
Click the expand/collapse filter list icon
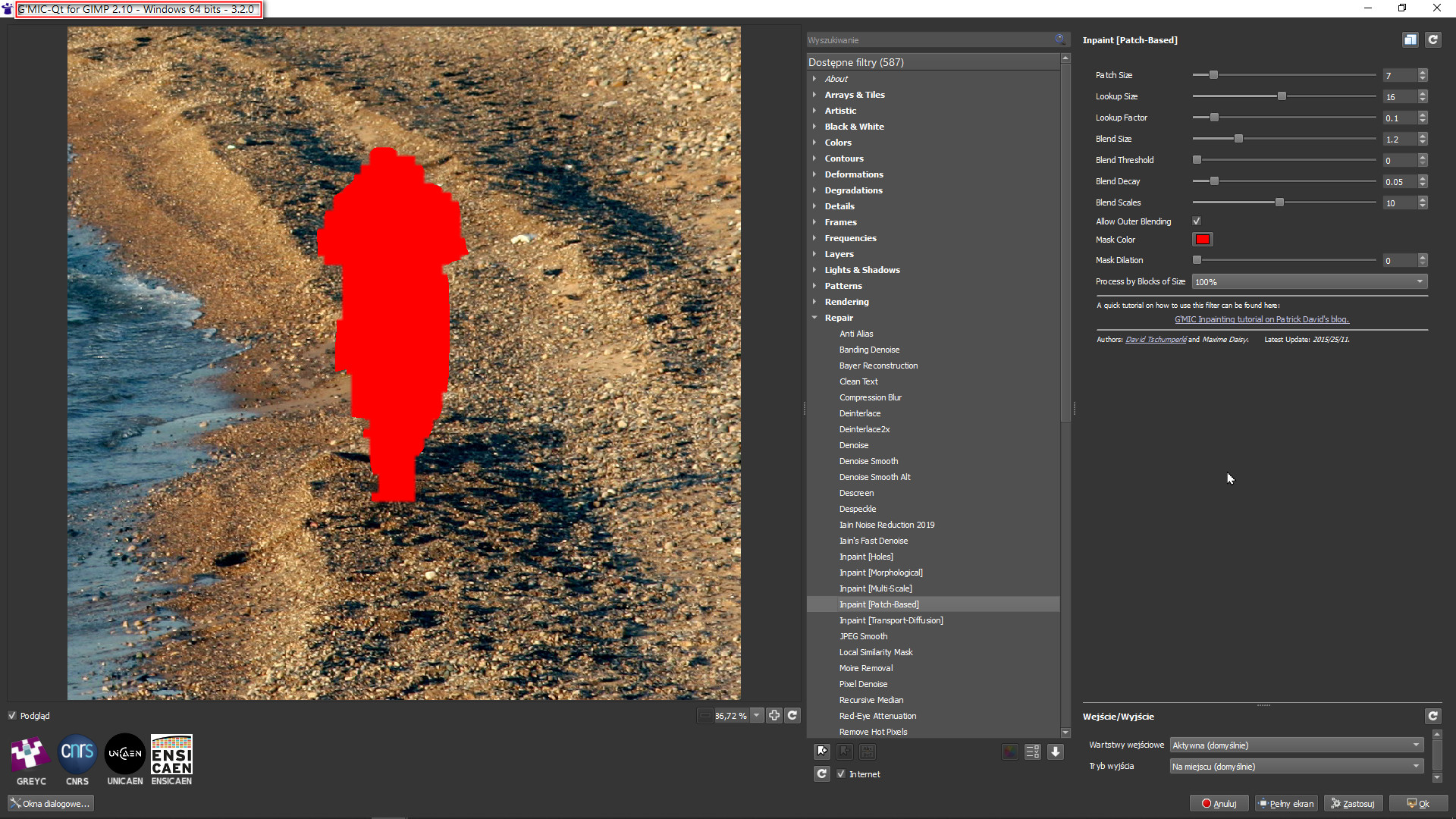point(1055,752)
